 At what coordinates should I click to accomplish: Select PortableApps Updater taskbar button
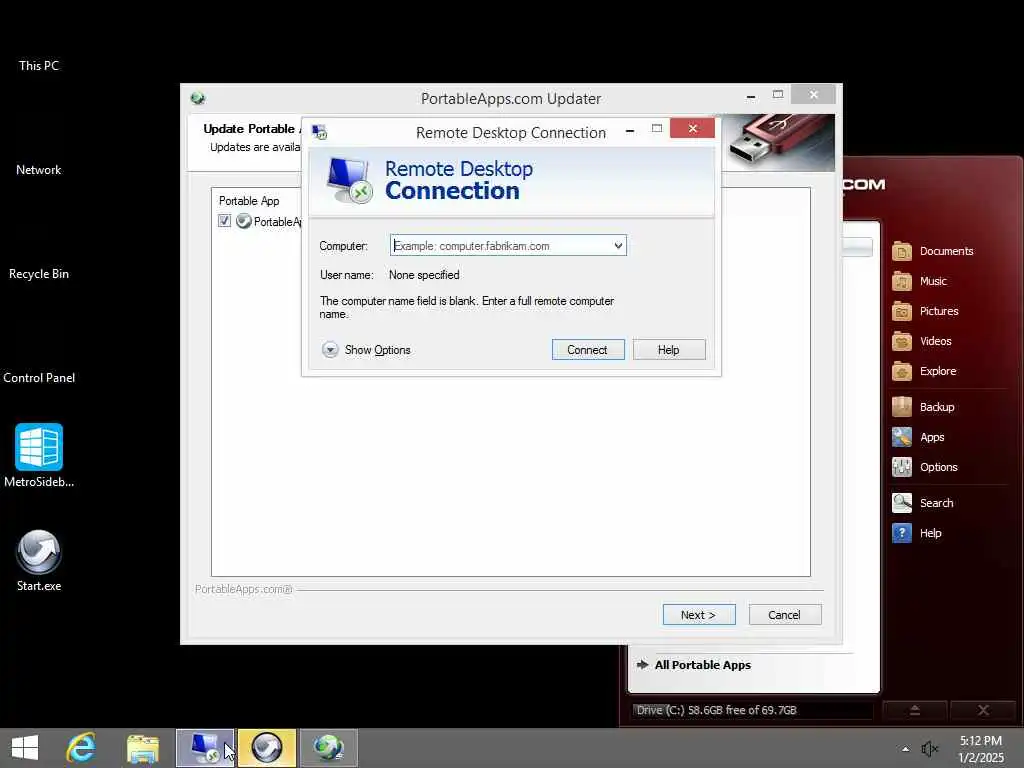pos(329,748)
